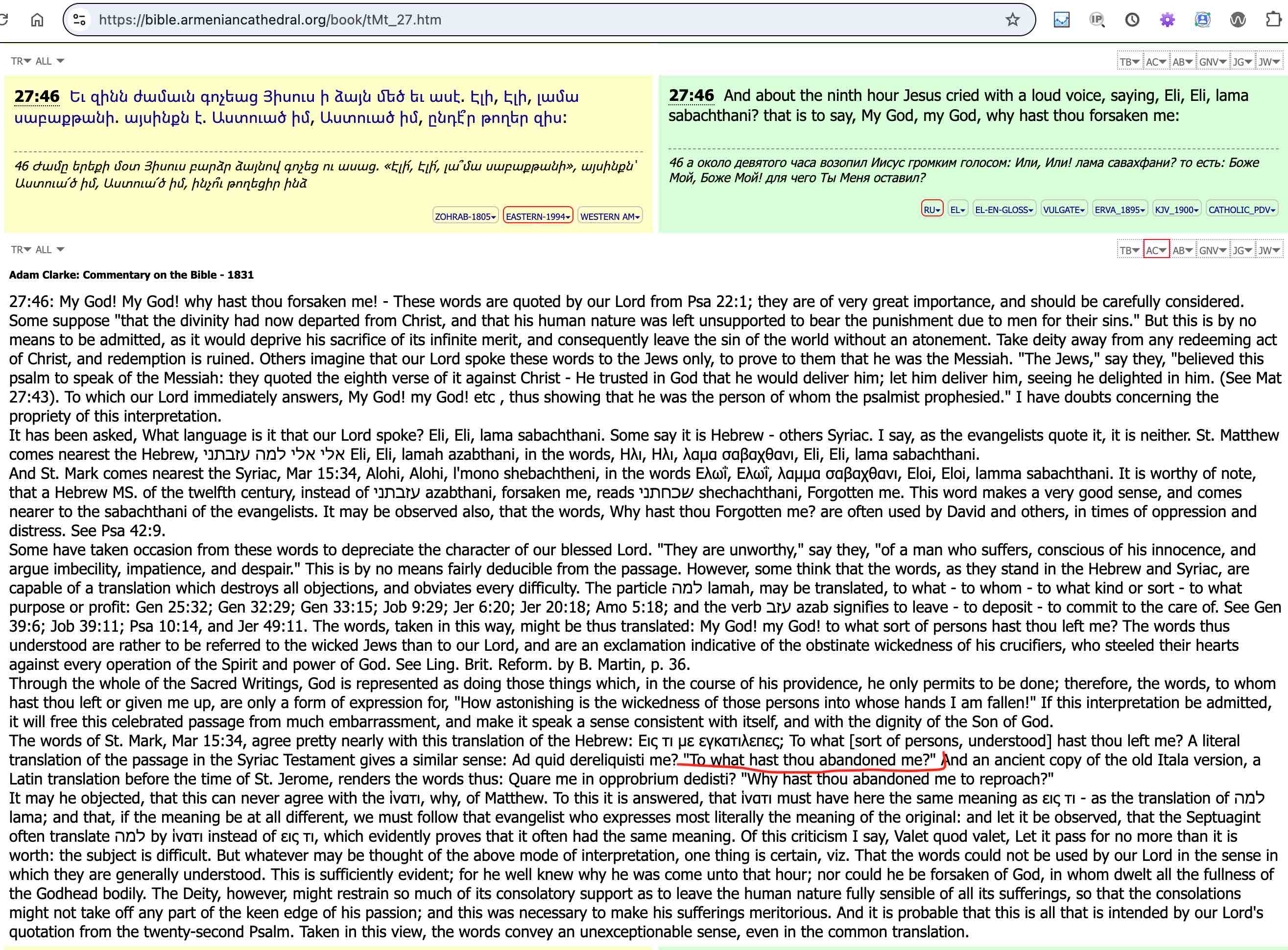The height and width of the screenshot is (950, 1288).
Task: Select the ZOHRAB-1805 version tab
Action: [465, 216]
